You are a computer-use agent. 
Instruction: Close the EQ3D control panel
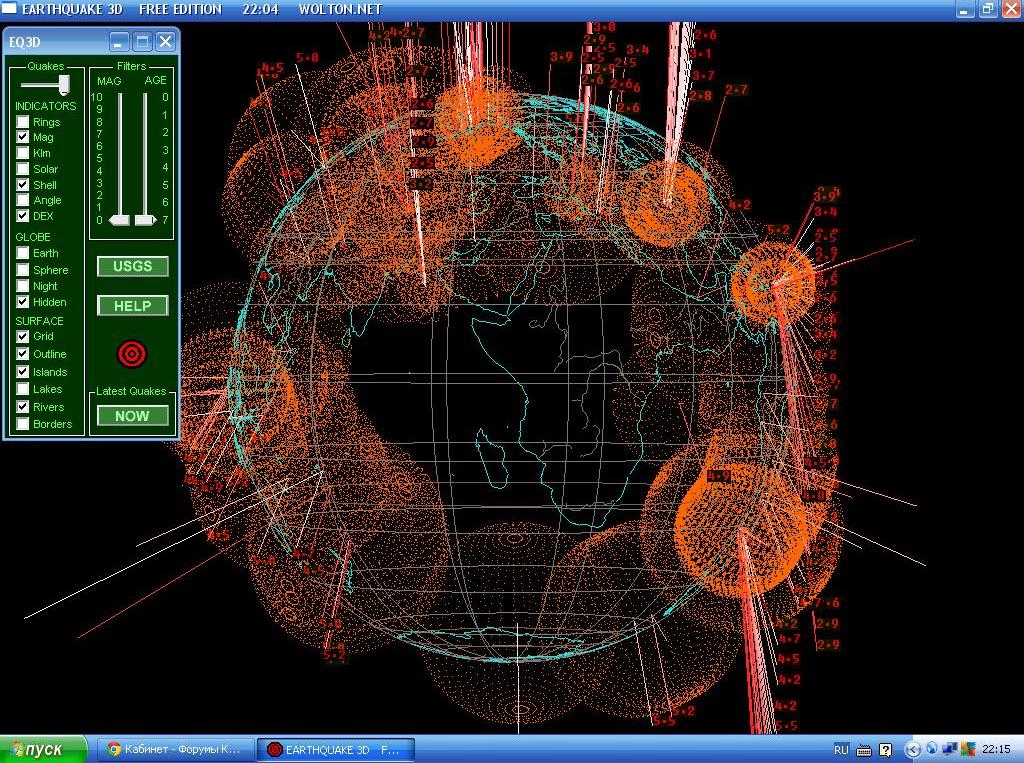click(165, 42)
